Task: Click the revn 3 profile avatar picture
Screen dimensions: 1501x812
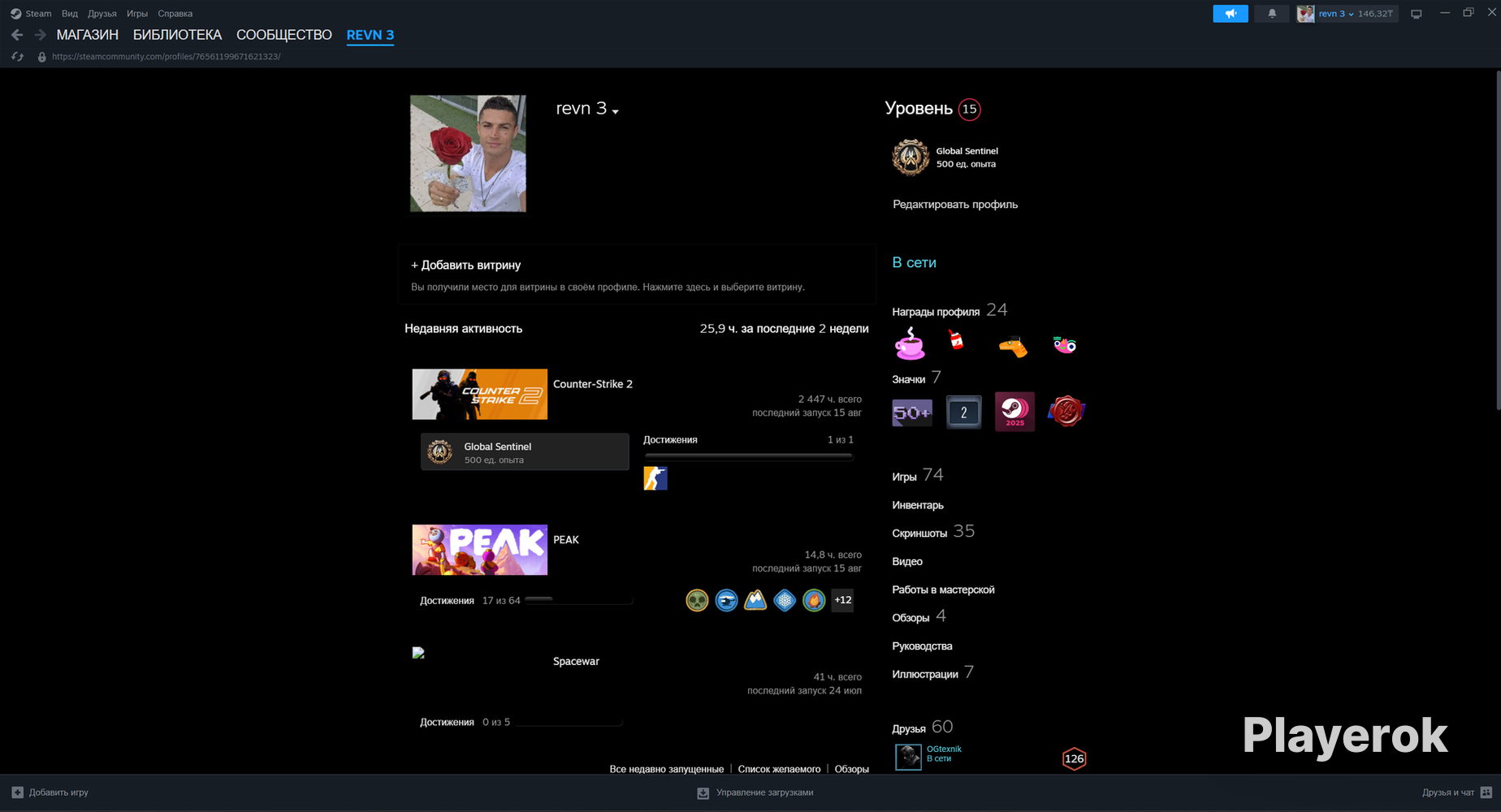Action: coord(468,153)
